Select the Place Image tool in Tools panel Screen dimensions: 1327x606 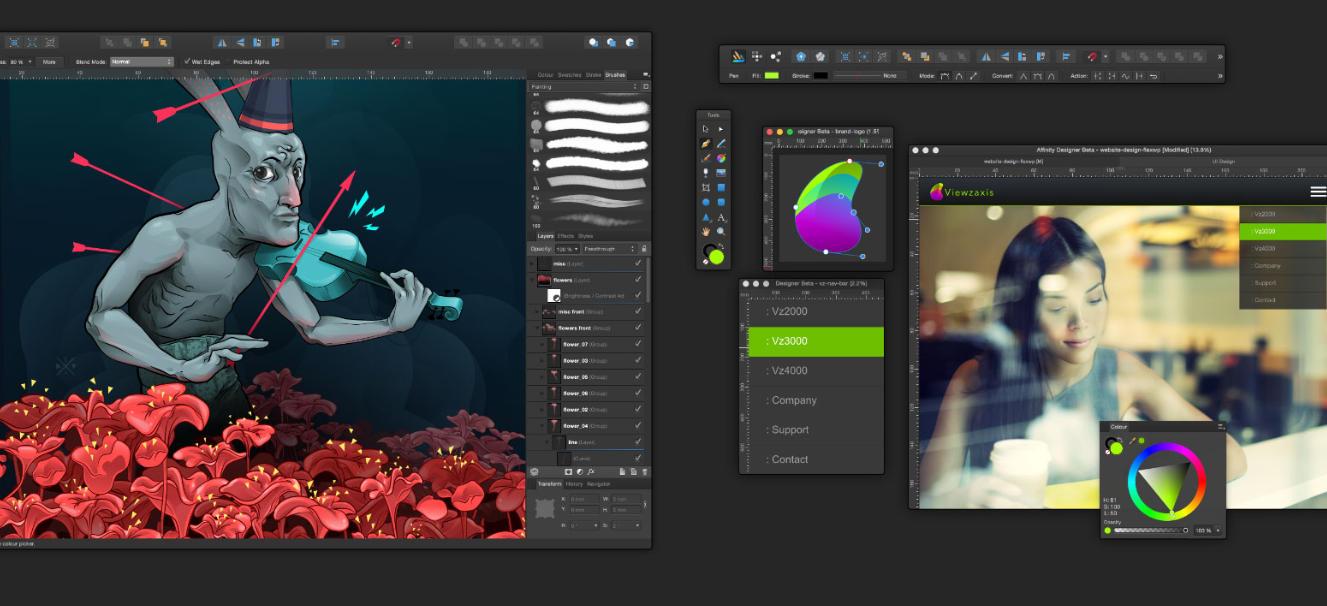coord(721,172)
